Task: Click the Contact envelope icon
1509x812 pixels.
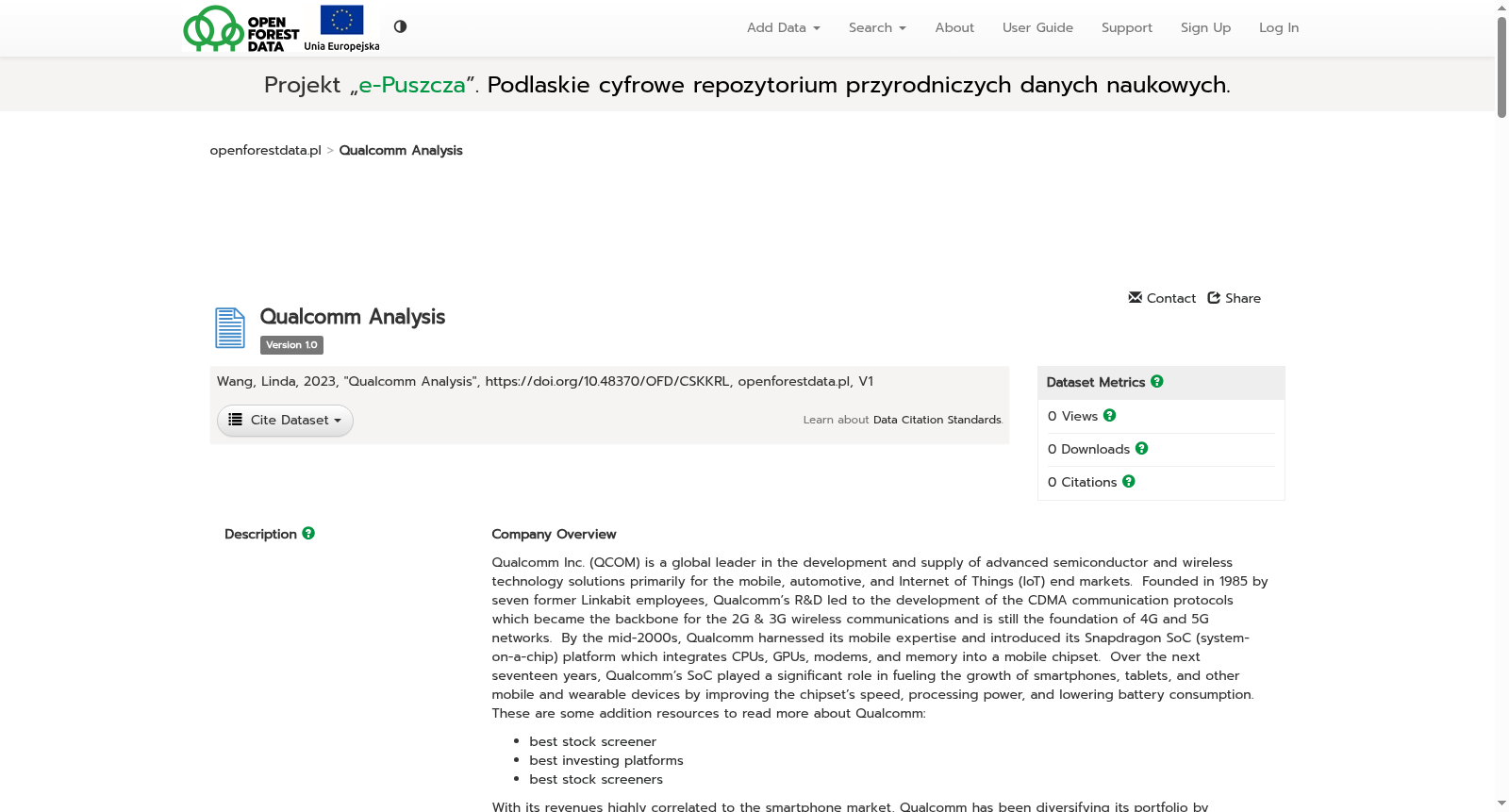Action: click(1136, 297)
